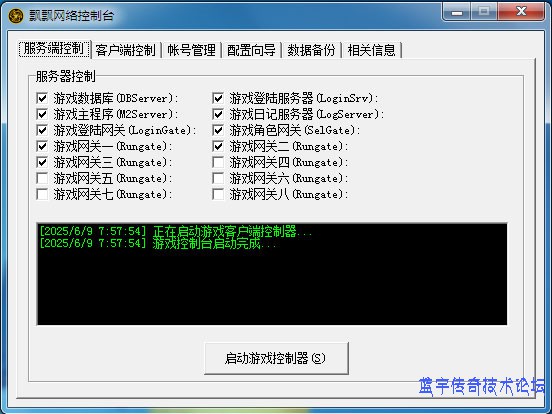The width and height of the screenshot is (552, 414).
Task: Click the 启动游戏控制器 (S) button
Action: click(276, 358)
